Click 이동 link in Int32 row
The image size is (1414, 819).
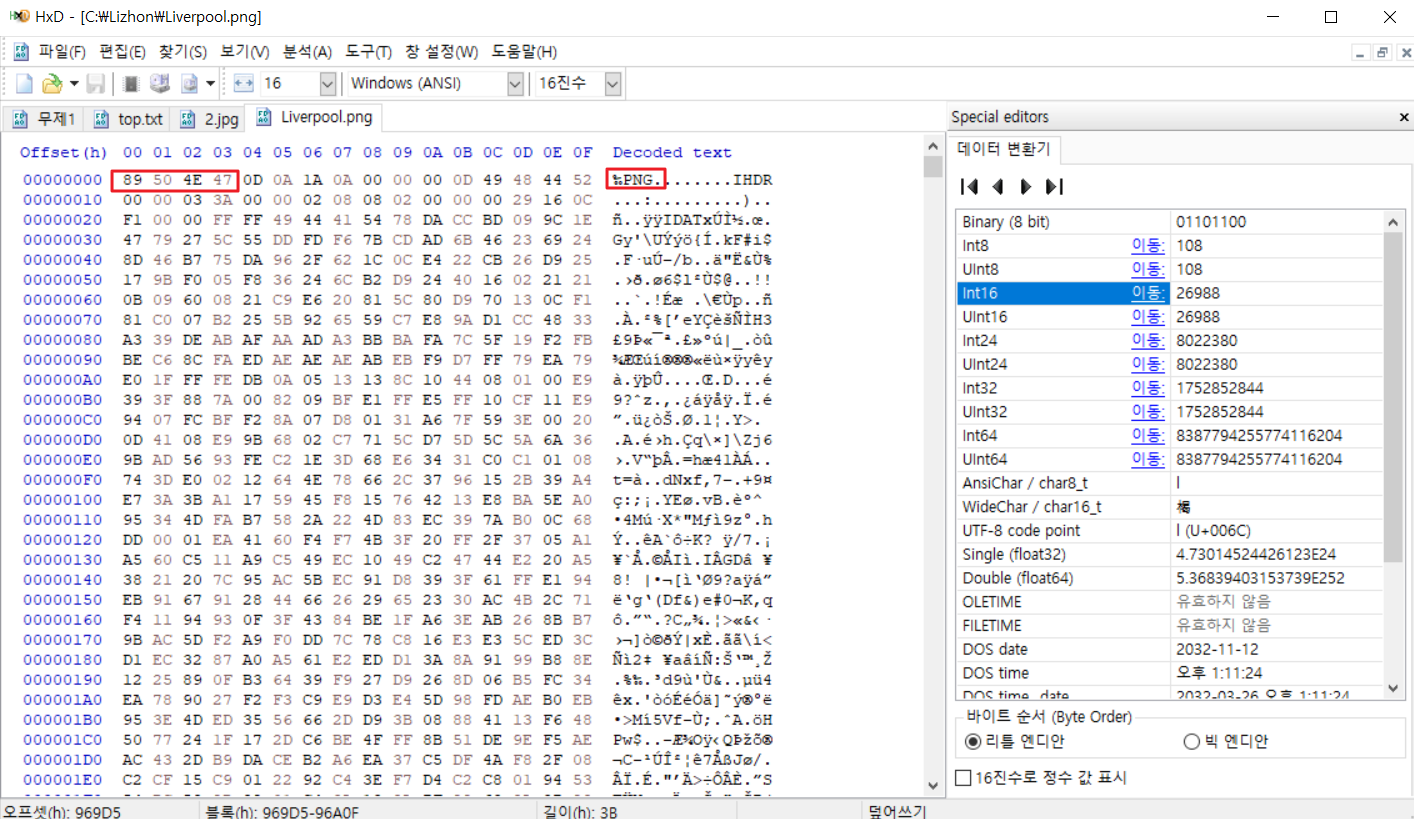(1148, 388)
